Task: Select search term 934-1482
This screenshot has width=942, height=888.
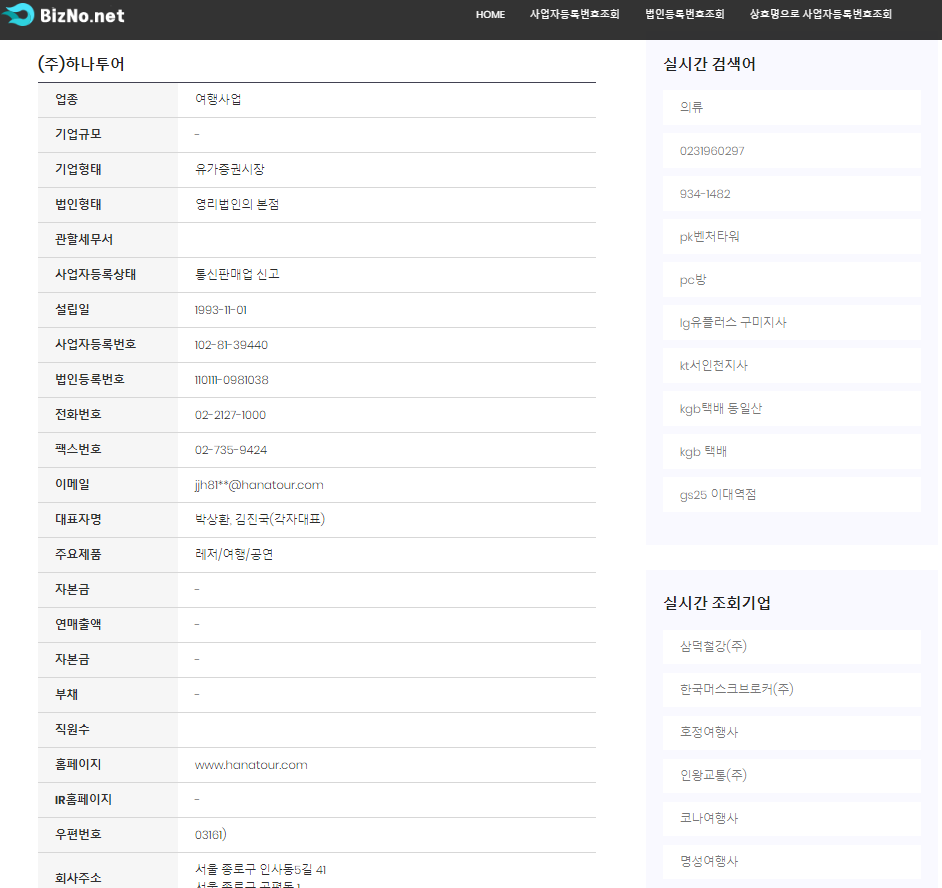Action: 792,194
